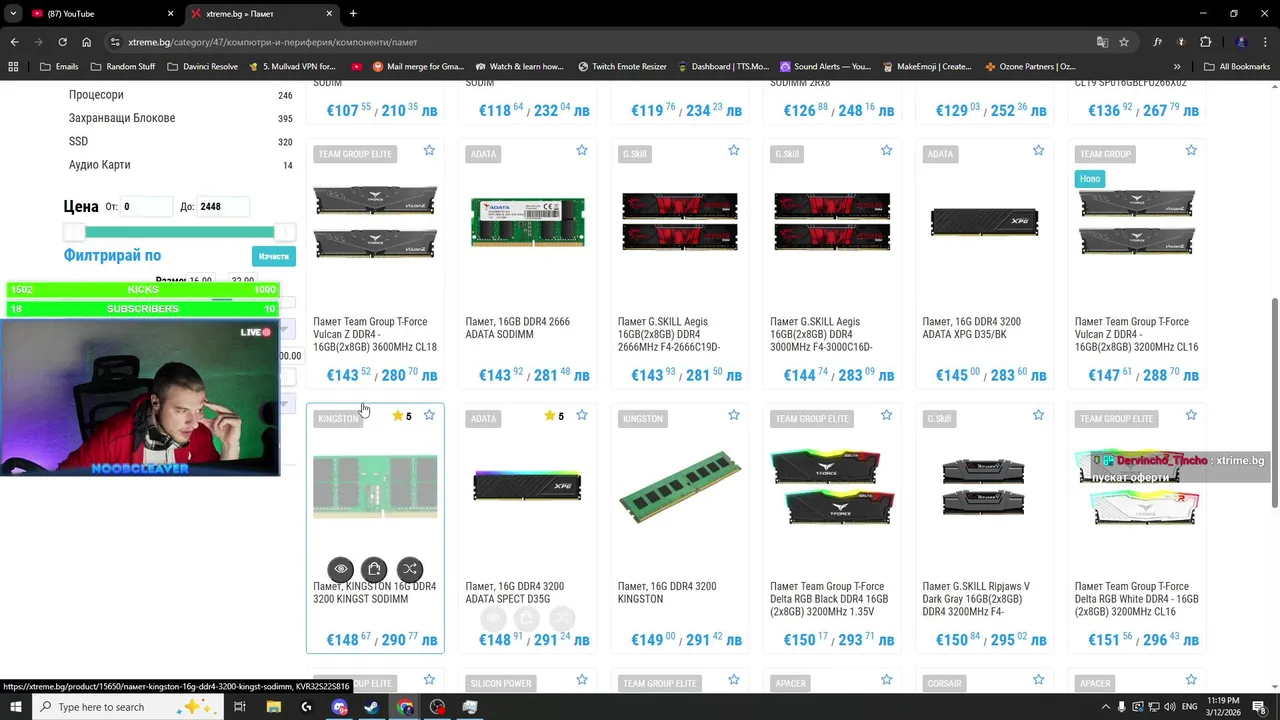Screen dimensions: 1280x720
Task: Open quick view eye icon on Kingston SODIMM card
Action: point(341,569)
